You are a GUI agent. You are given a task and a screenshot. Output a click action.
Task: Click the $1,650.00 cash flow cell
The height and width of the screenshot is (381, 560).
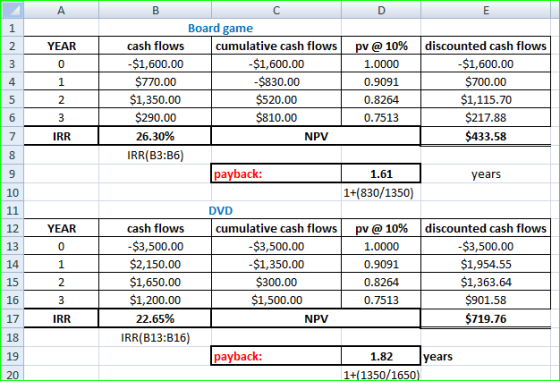pyautogui.click(x=155, y=282)
